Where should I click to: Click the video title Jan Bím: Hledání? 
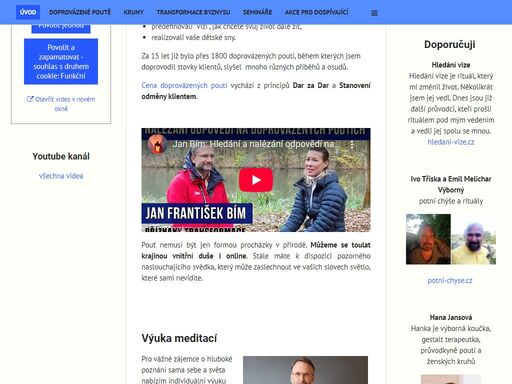click(256, 144)
